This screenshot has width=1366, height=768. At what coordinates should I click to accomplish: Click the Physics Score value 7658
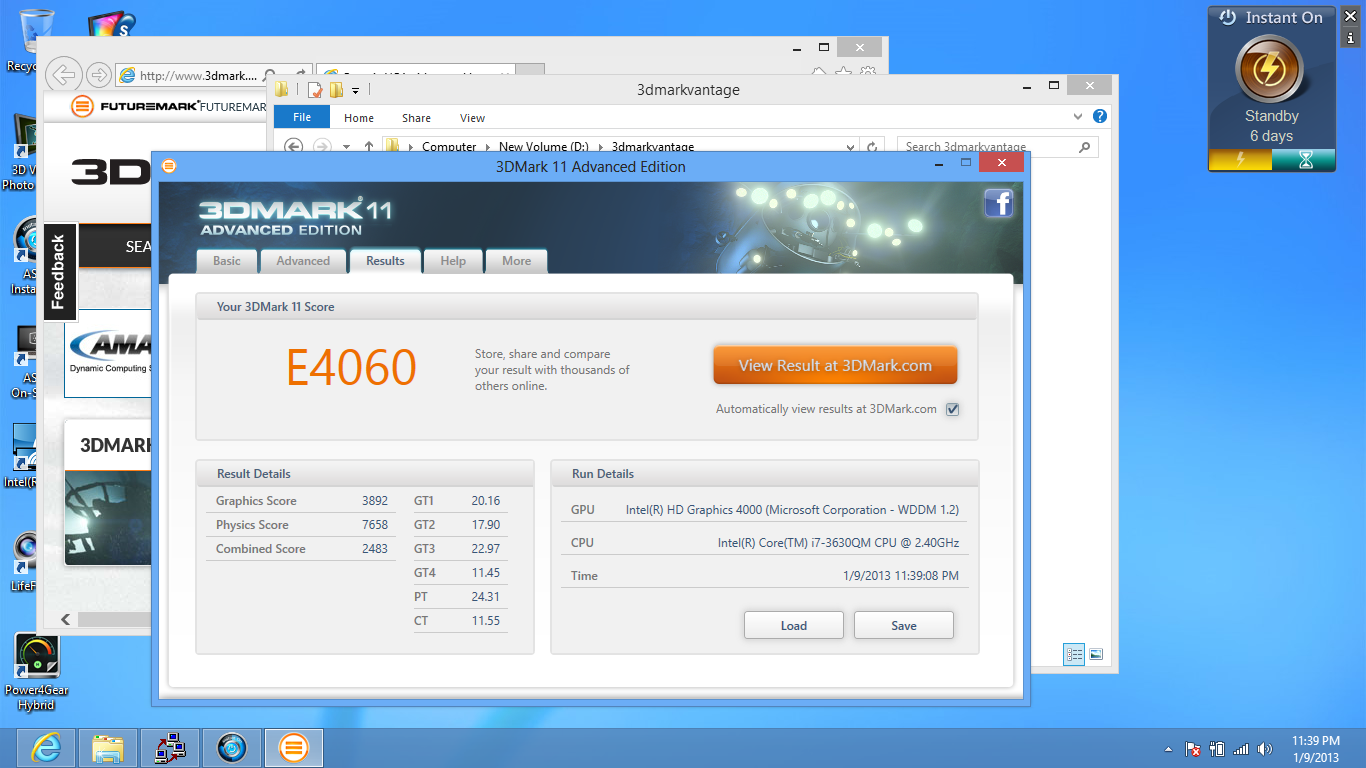tap(375, 525)
